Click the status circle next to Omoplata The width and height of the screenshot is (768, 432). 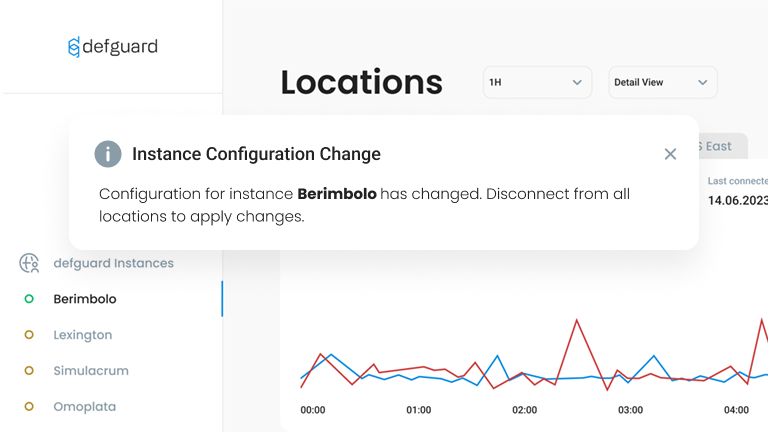pos(29,407)
